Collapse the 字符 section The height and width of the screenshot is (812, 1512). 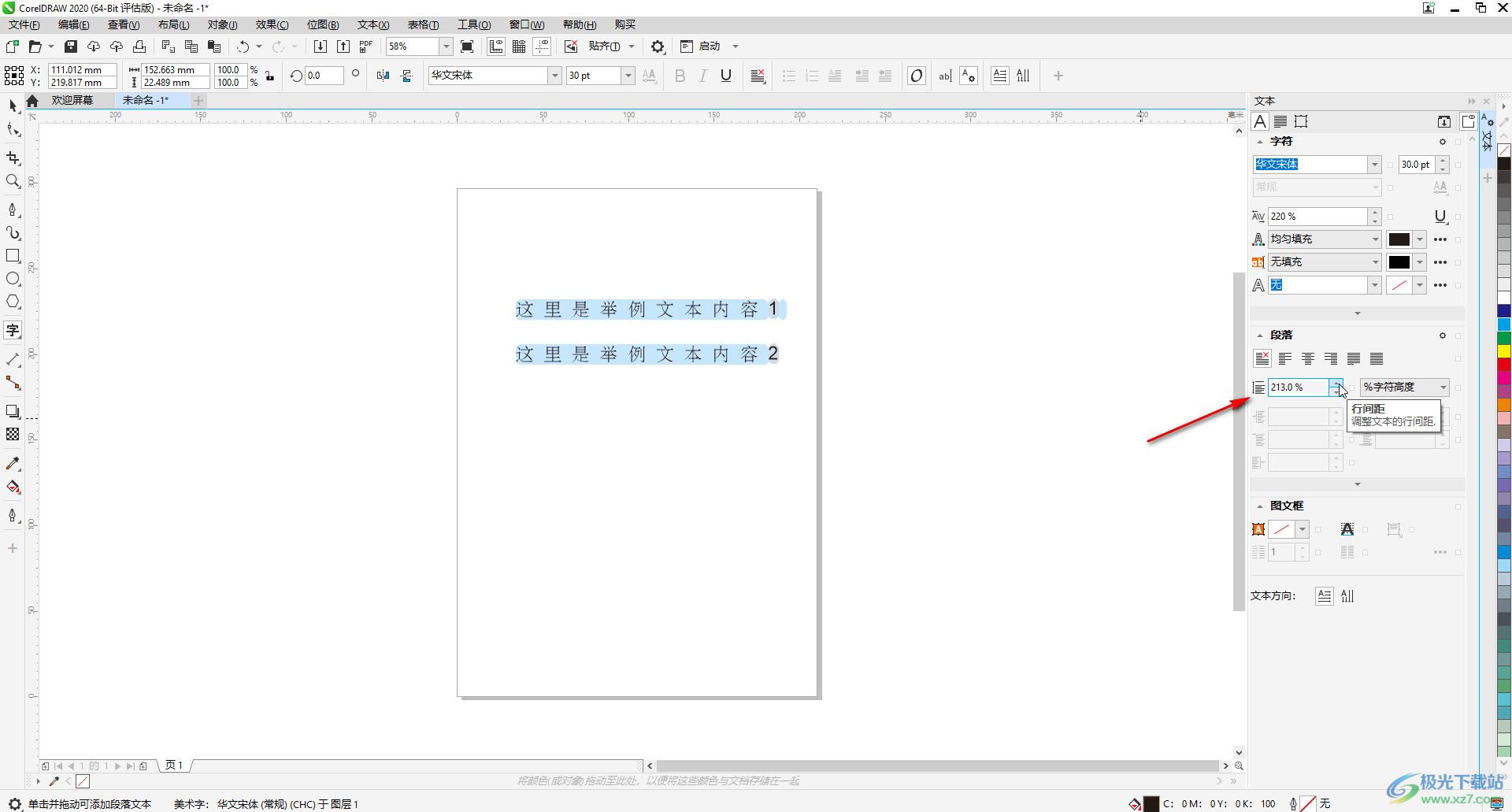[1260, 142]
